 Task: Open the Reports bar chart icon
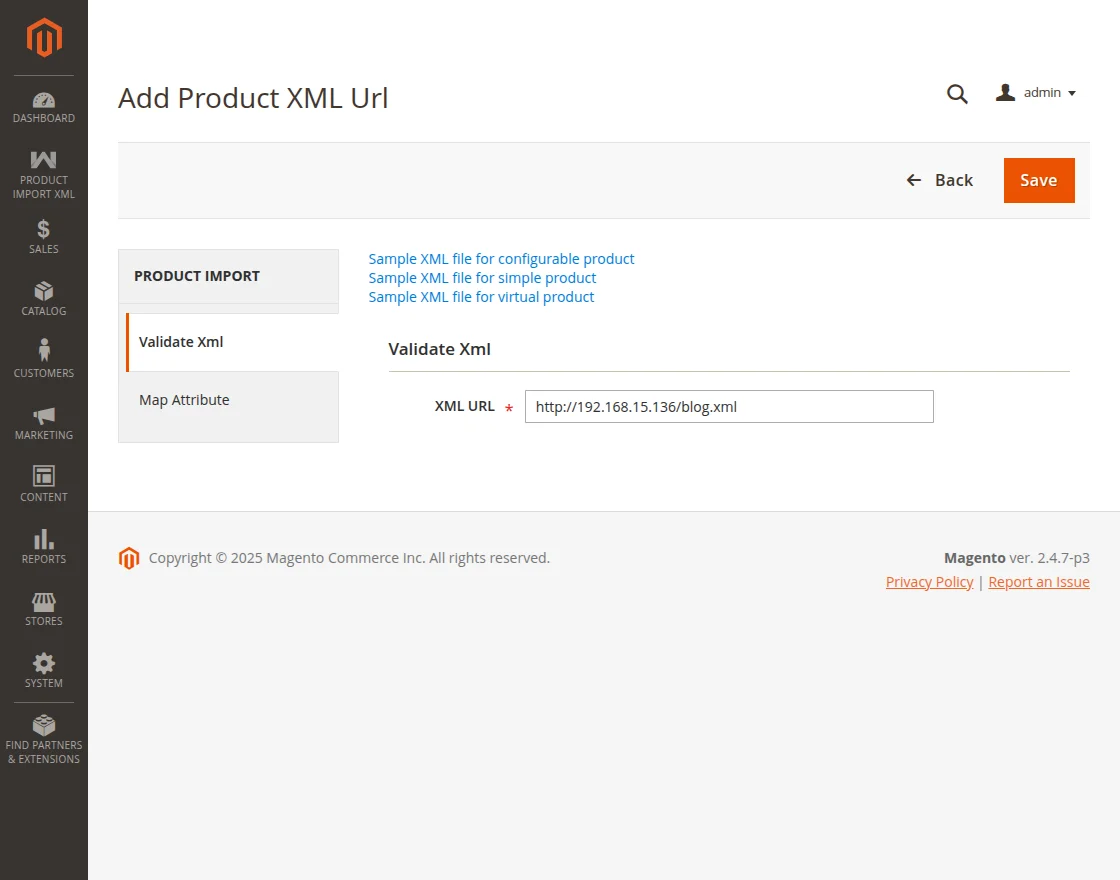coord(44,540)
